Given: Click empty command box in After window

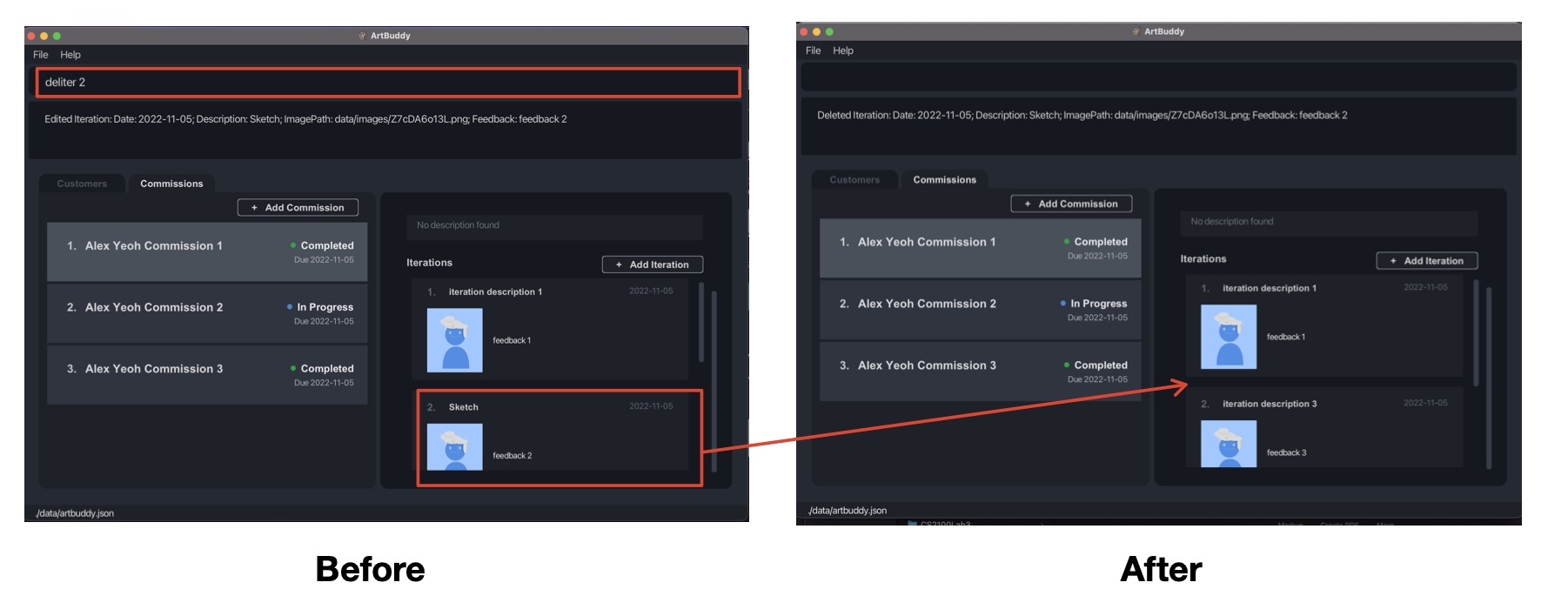Looking at the screenshot, I should [x=1158, y=77].
